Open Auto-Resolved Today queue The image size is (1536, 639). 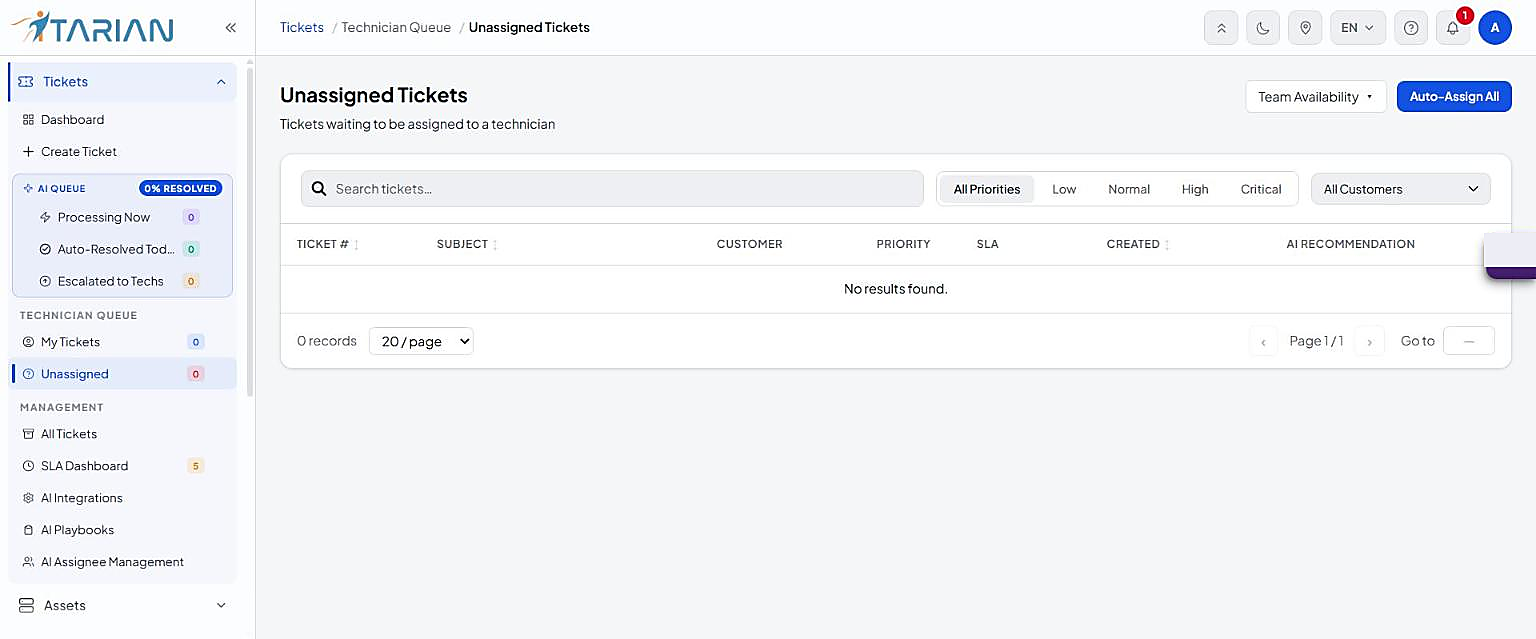pyautogui.click(x=116, y=249)
